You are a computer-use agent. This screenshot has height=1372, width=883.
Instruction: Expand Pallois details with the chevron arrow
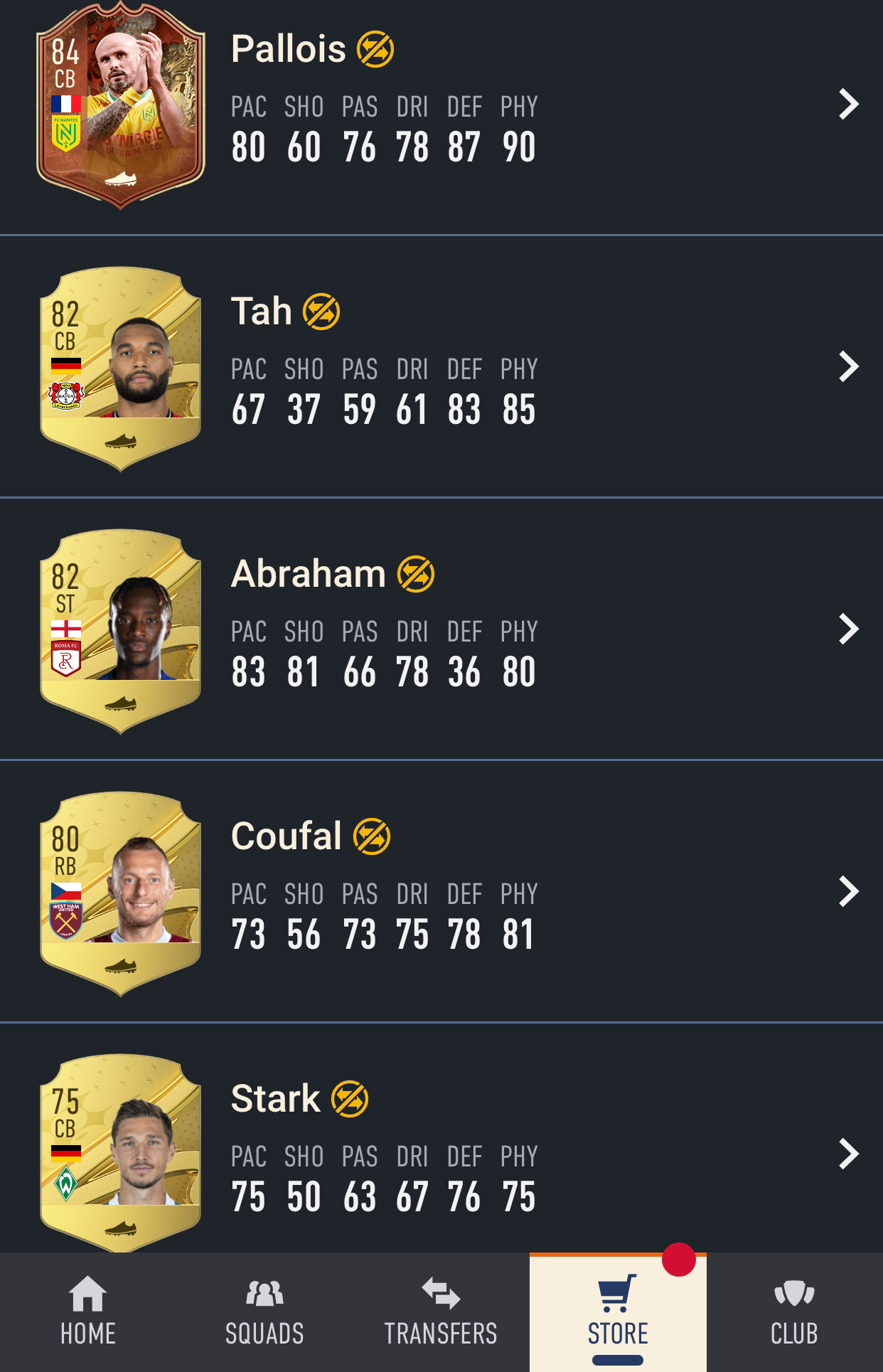point(849,105)
